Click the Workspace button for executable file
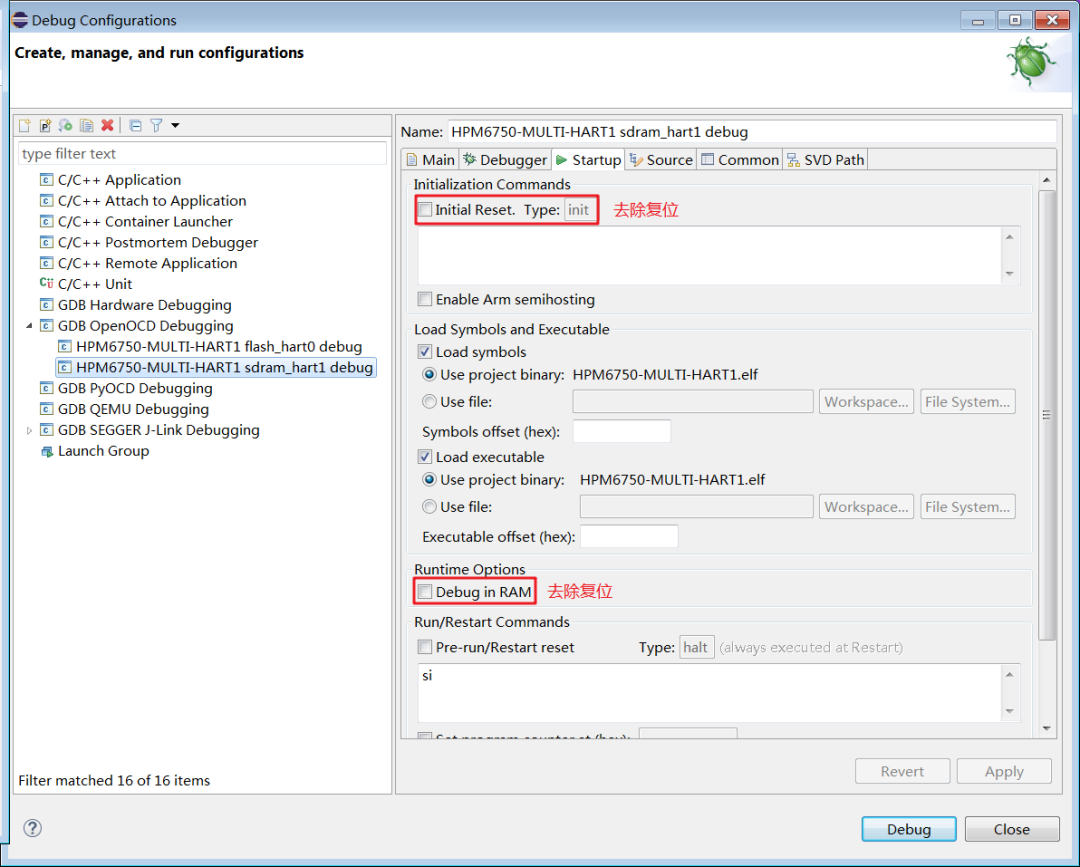 [x=866, y=507]
